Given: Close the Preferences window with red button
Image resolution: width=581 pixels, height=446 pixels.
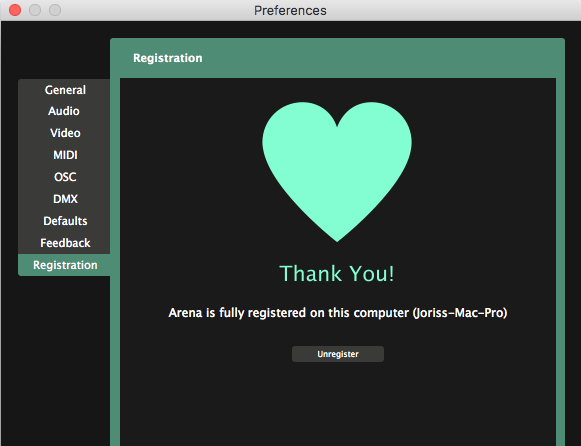Looking at the screenshot, I should tap(15, 10).
